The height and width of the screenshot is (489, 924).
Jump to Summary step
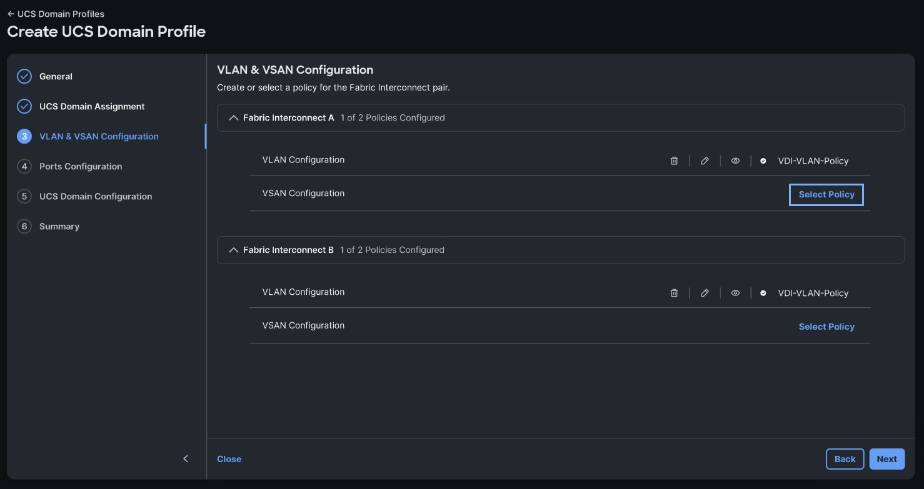[x=60, y=227]
